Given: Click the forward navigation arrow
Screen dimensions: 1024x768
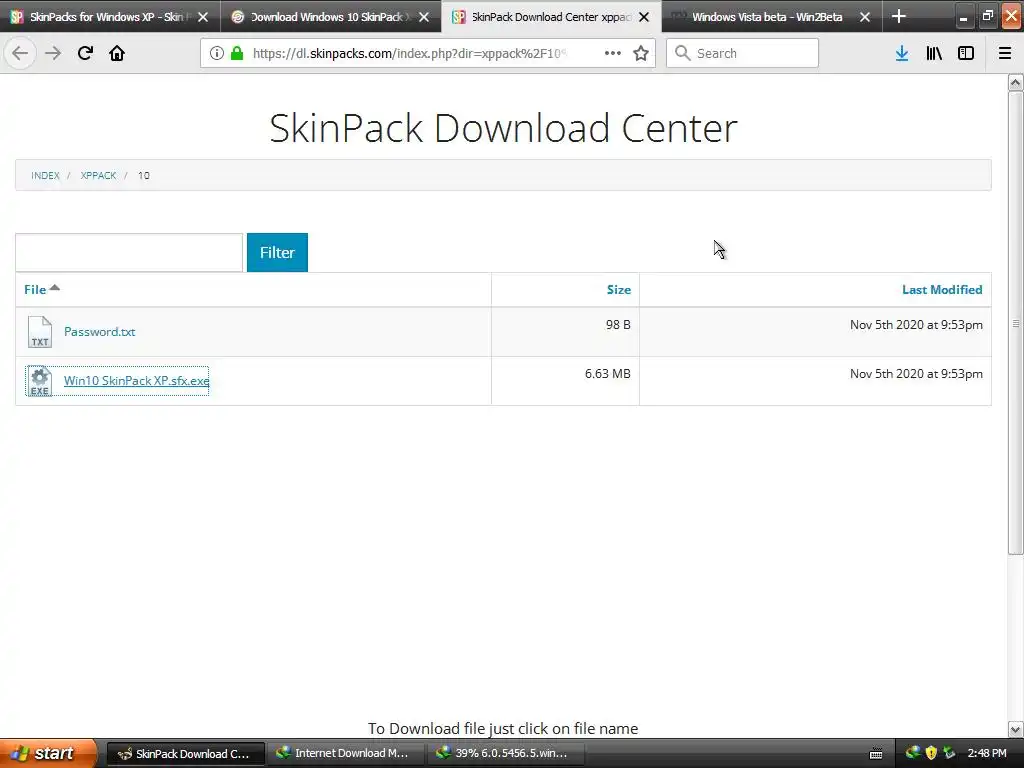Looking at the screenshot, I should click(x=53, y=53).
